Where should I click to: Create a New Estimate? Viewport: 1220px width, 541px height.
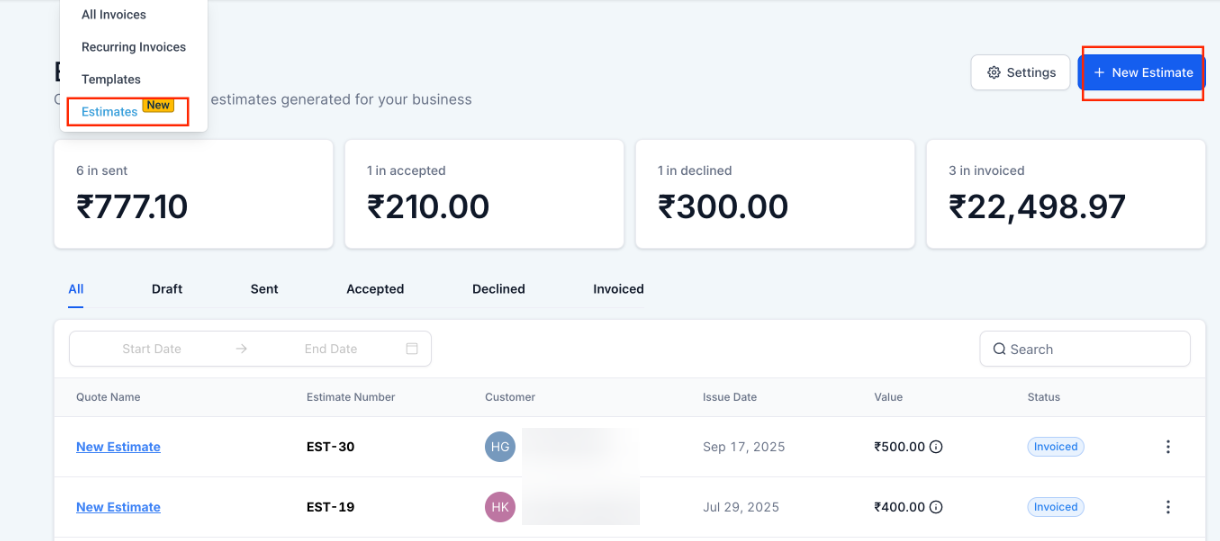[x=1142, y=73]
